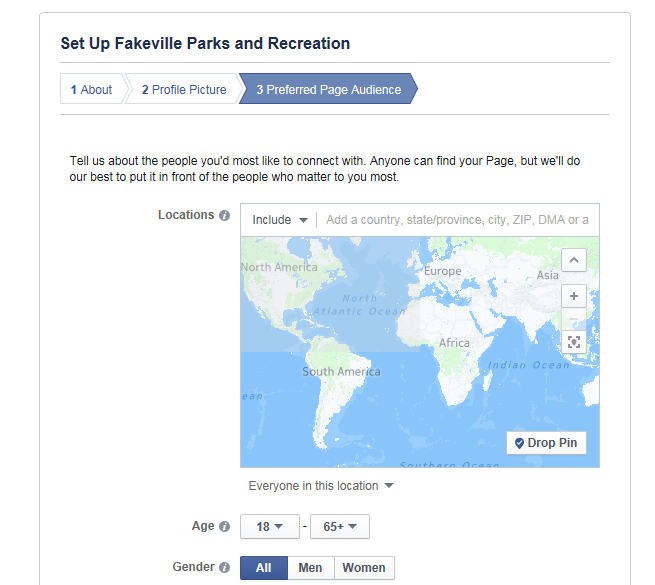Image resolution: width=655 pixels, height=585 pixels.
Task: Click the Drop Pin button
Action: click(x=546, y=443)
